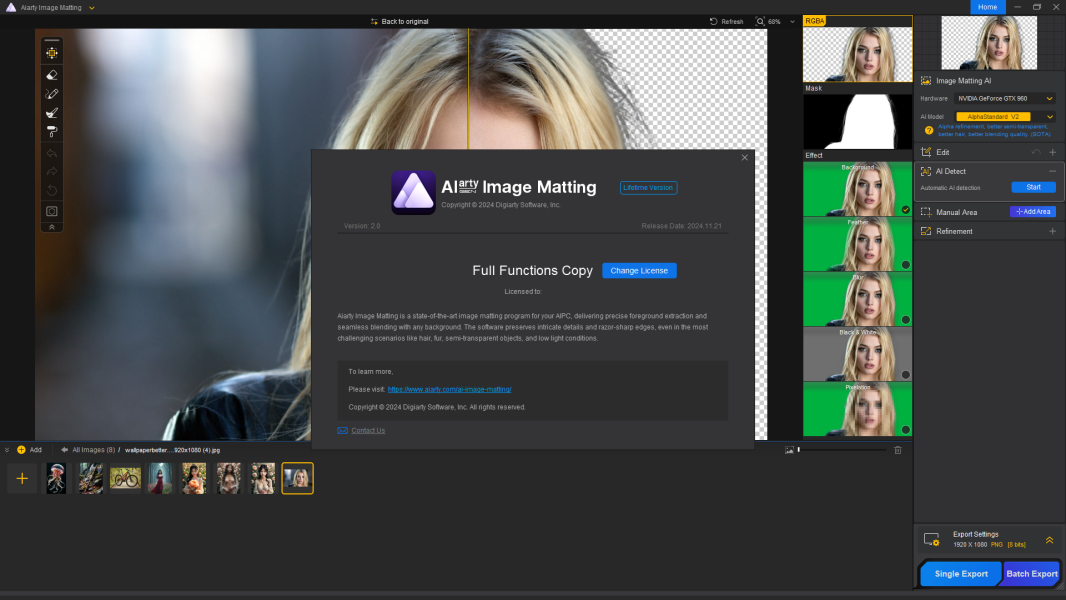Select the pencil Brush tool
Viewport: 1066px width, 600px height.
(x=52, y=94)
